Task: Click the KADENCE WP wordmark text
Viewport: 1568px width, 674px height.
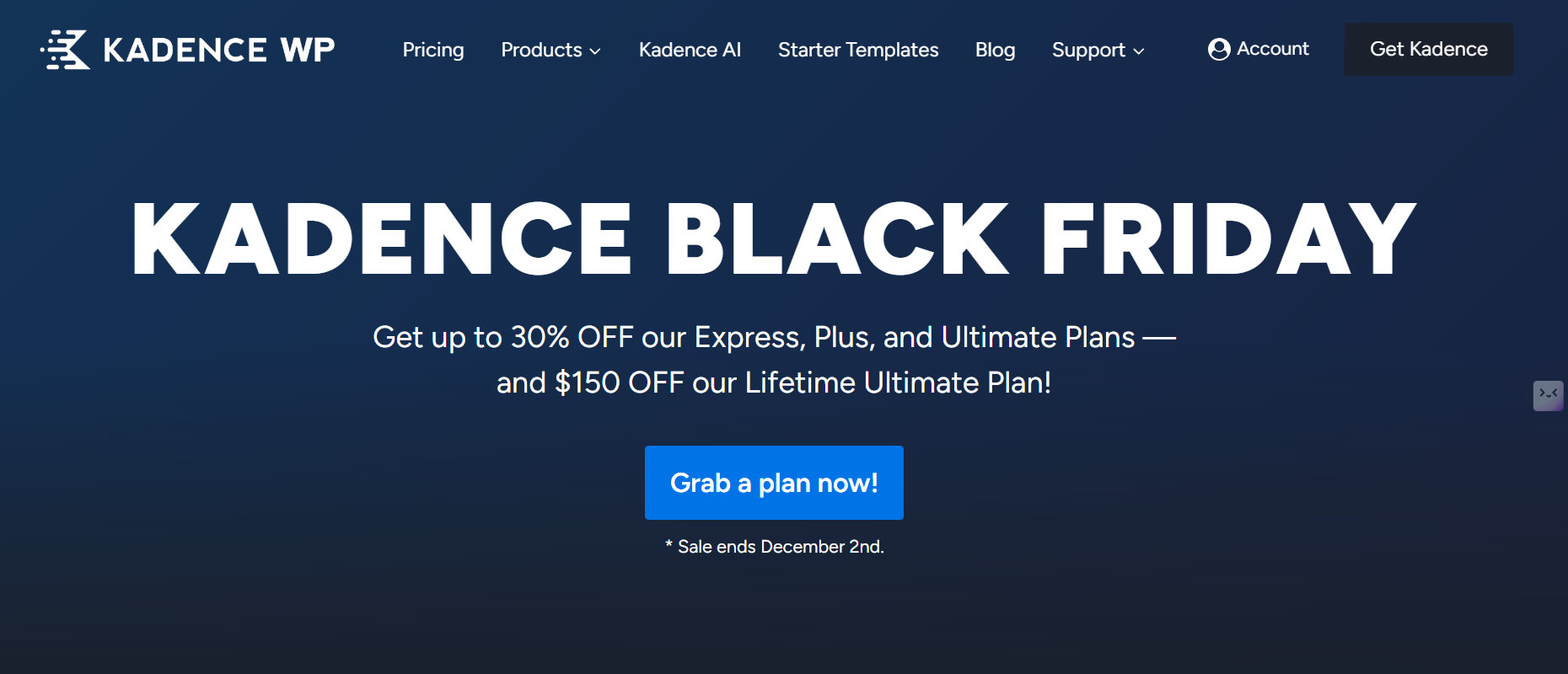Action: (x=219, y=50)
